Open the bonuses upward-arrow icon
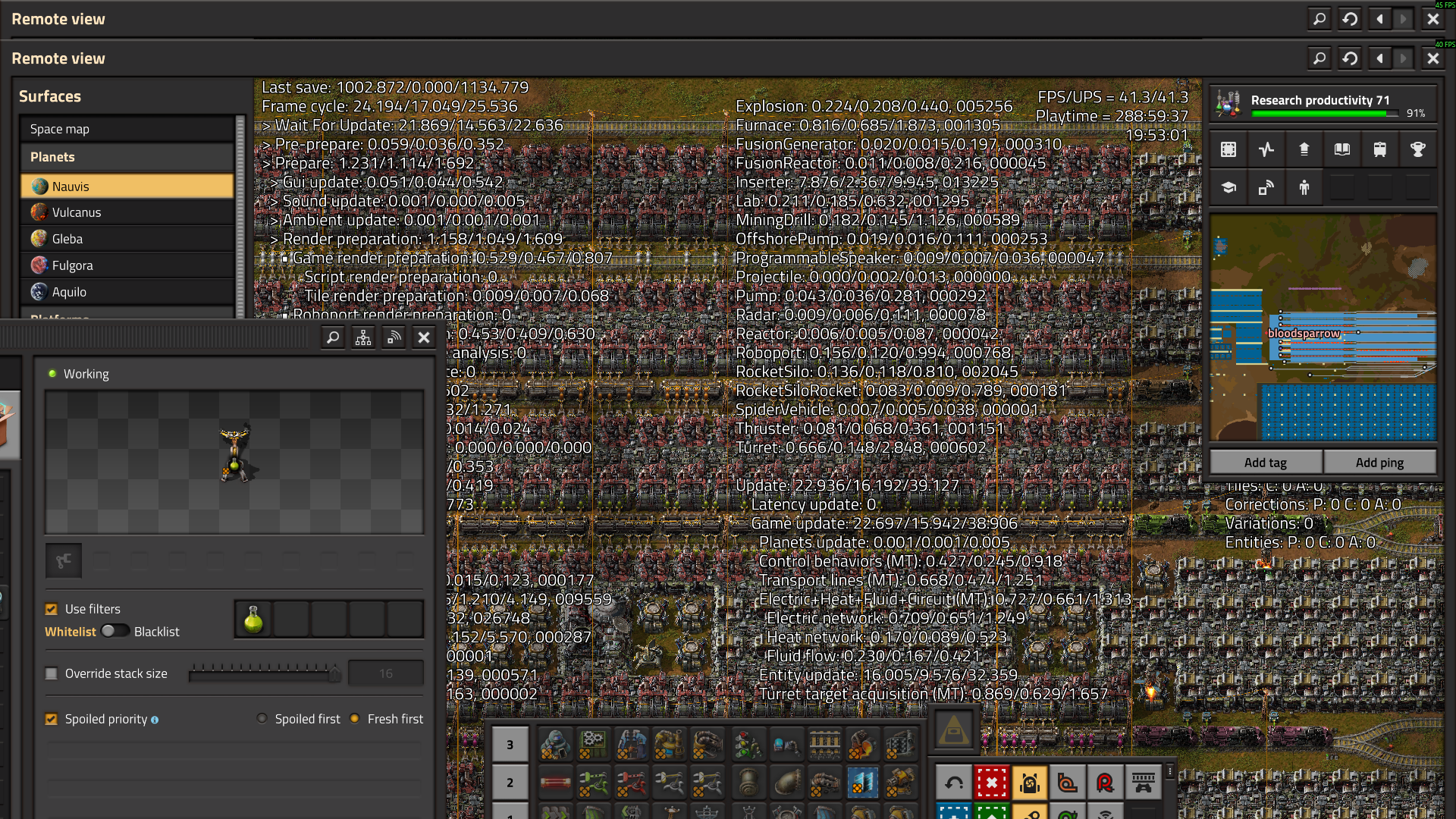 point(1304,149)
